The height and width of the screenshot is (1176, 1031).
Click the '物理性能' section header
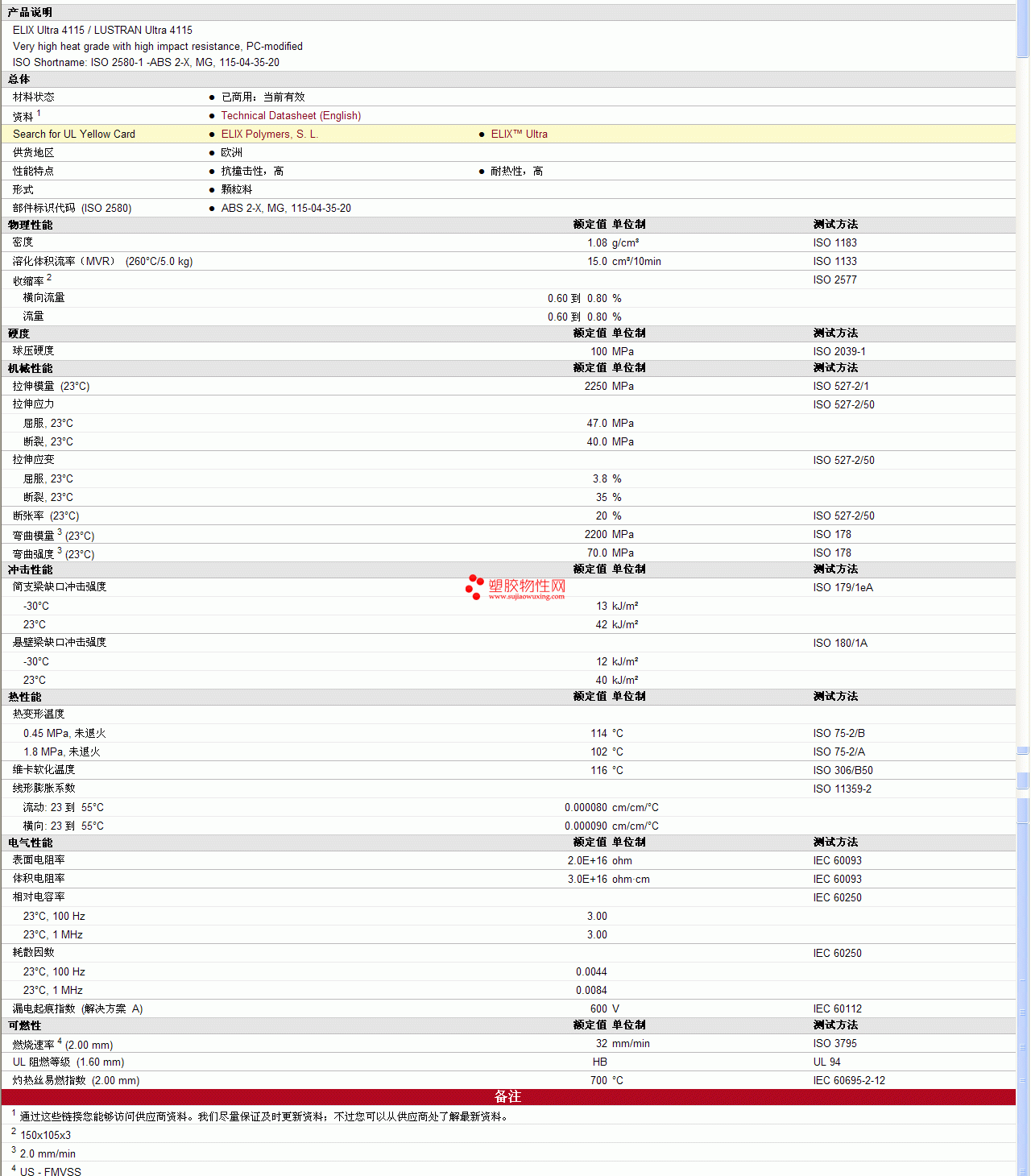point(31,225)
